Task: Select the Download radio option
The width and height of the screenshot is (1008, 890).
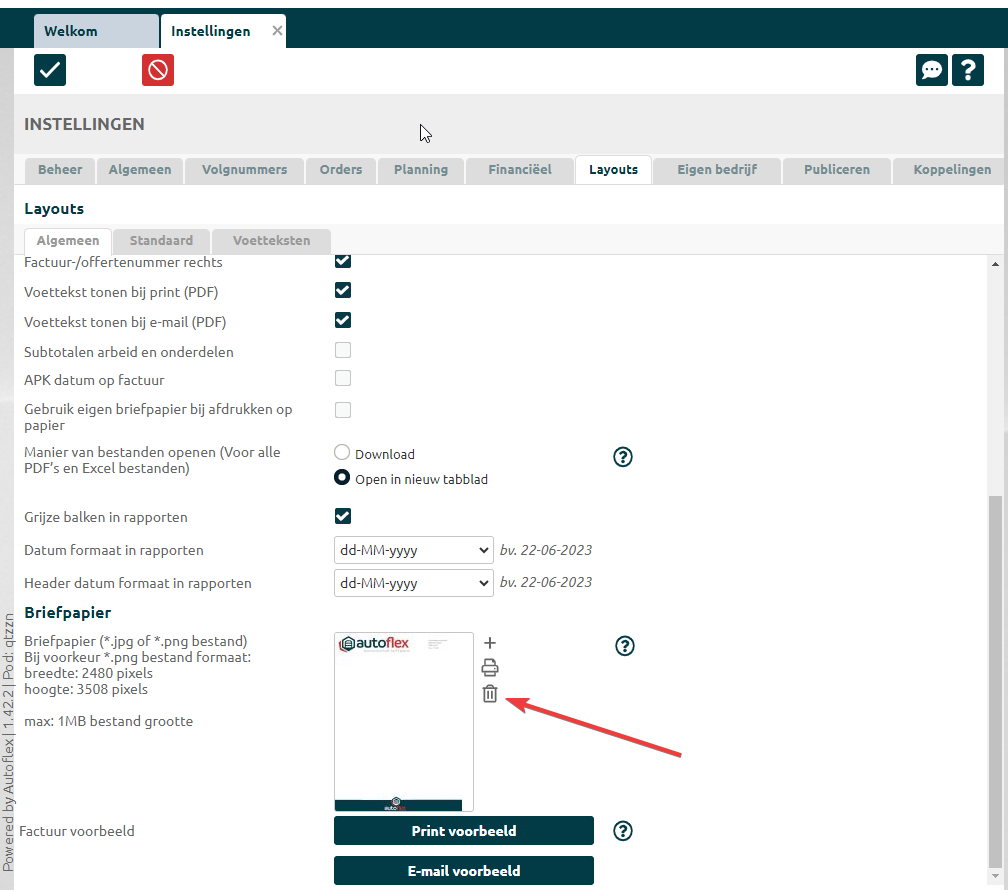Action: (343, 453)
